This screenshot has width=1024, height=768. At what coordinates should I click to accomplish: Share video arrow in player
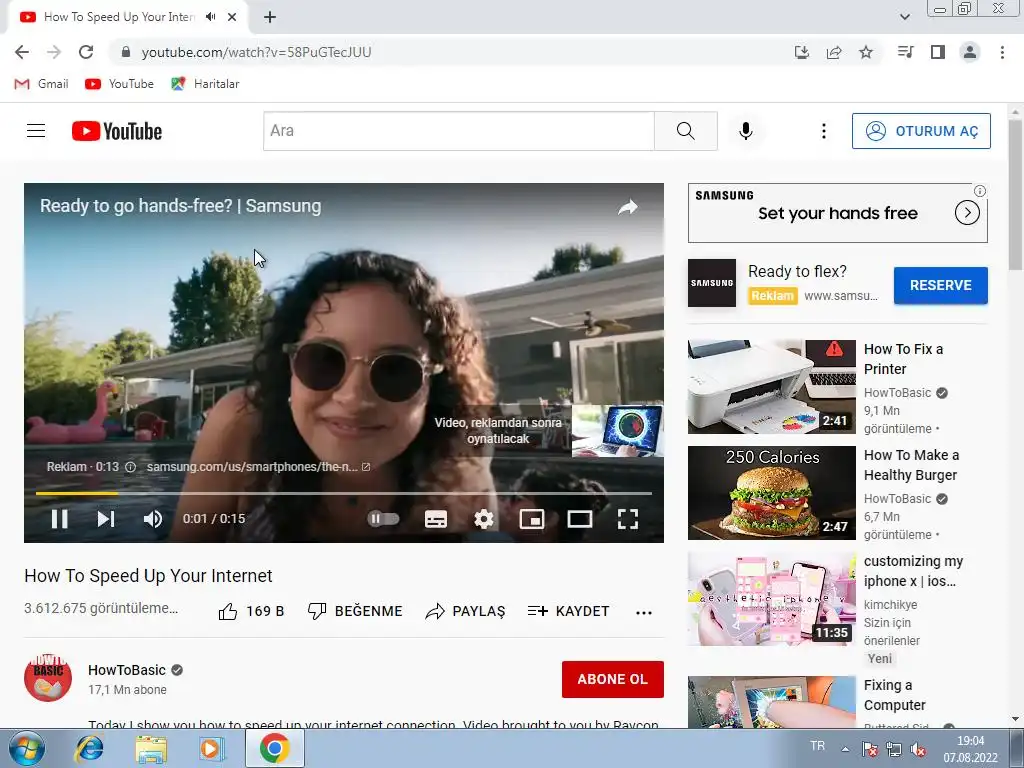[x=628, y=207]
